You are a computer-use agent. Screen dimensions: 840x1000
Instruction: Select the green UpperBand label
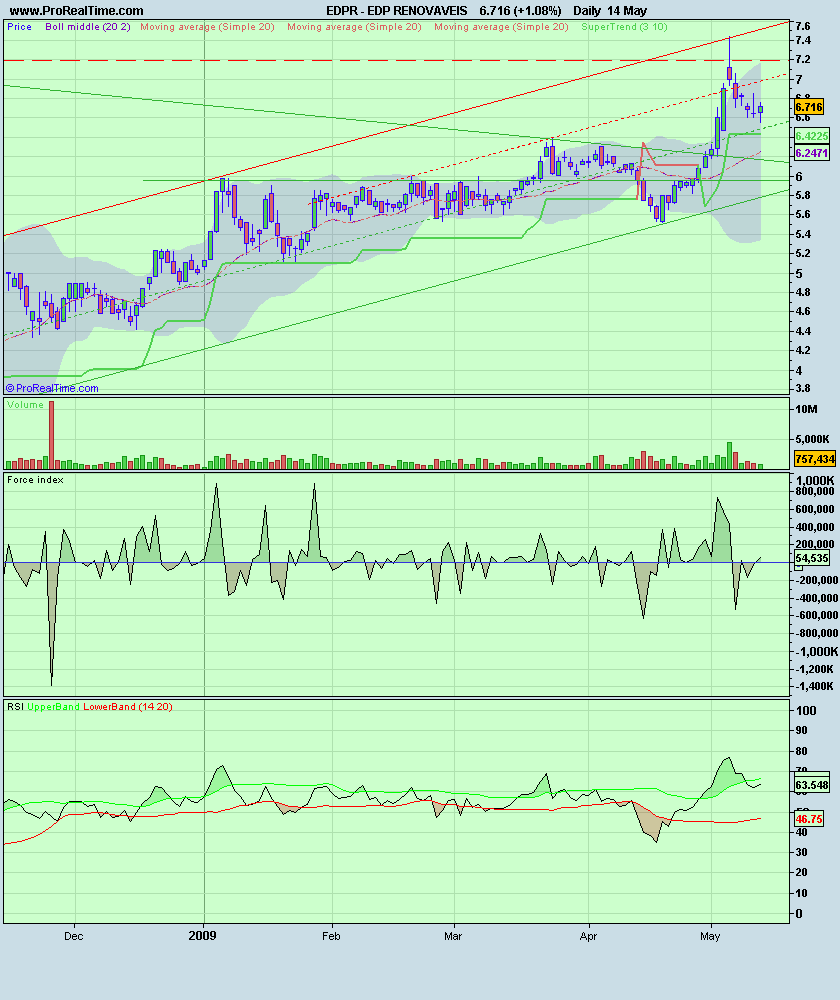point(54,707)
